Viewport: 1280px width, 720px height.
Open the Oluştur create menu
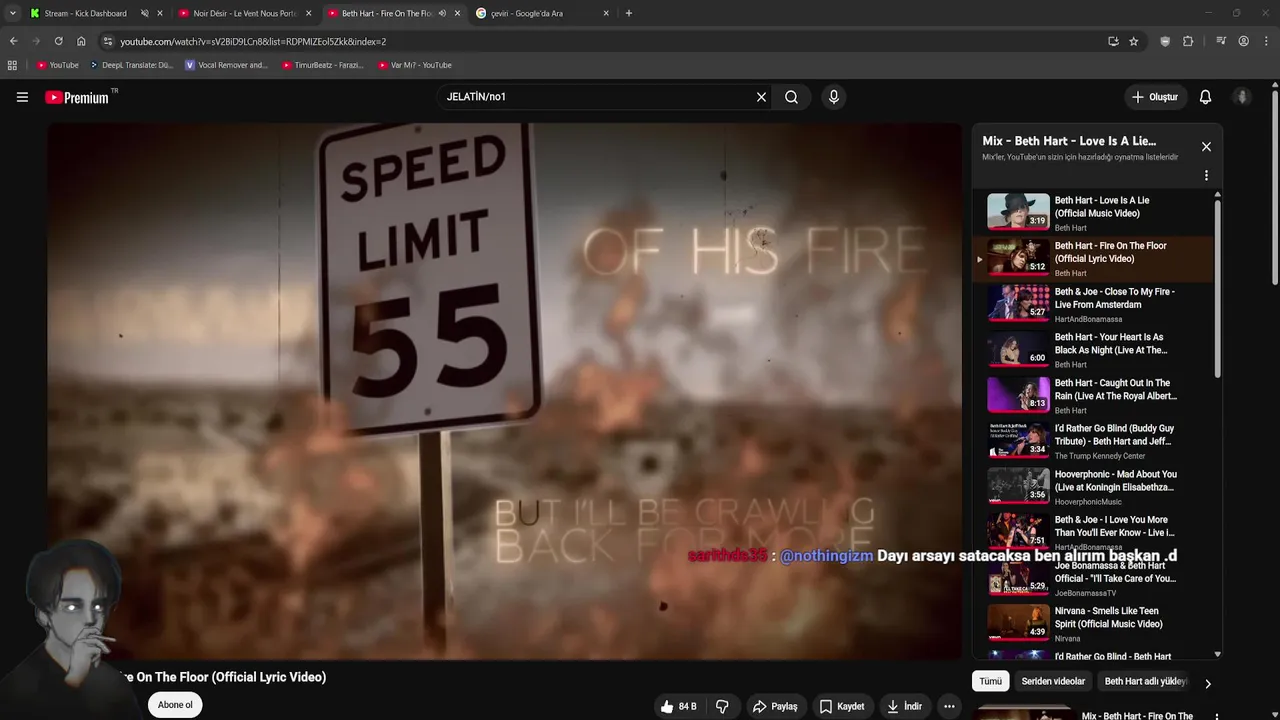pyautogui.click(x=1155, y=97)
